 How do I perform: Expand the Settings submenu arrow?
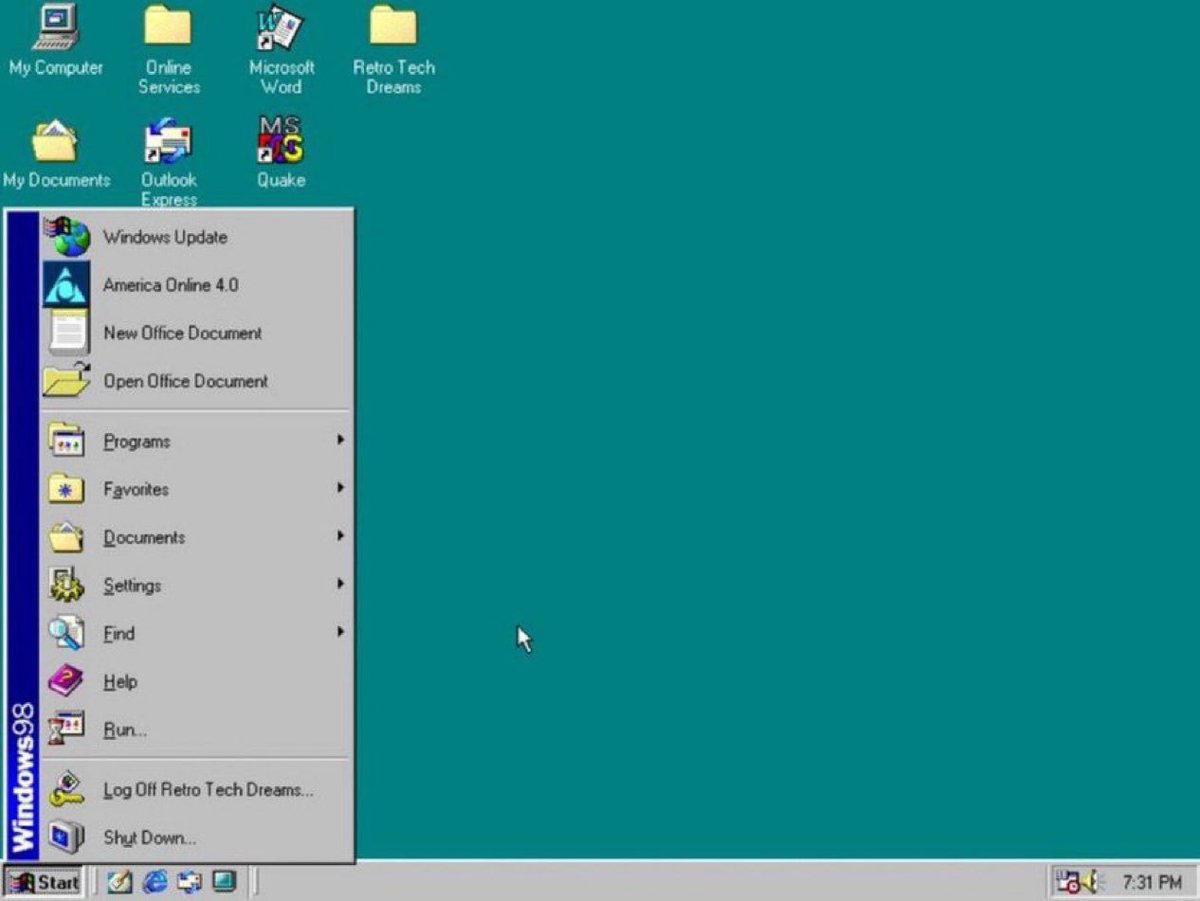click(x=341, y=584)
